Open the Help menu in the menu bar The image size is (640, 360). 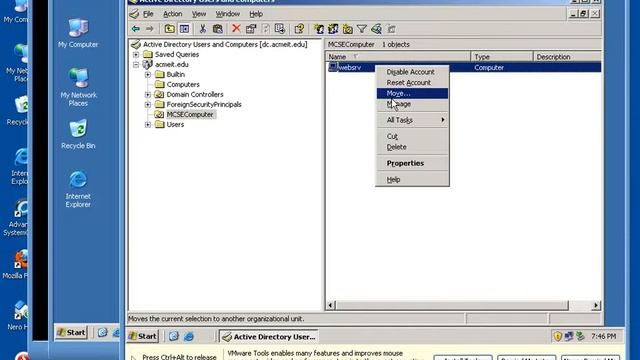(256, 14)
